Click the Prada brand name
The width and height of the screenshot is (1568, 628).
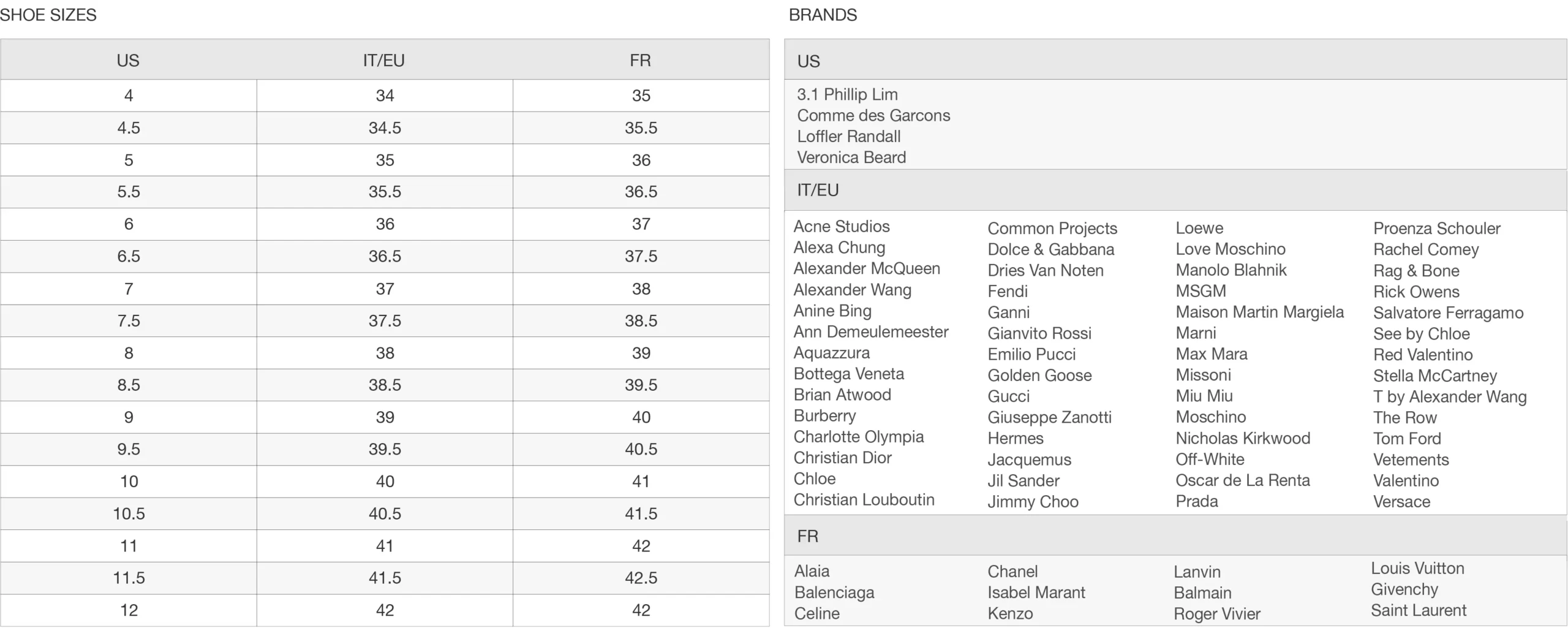coord(1197,501)
